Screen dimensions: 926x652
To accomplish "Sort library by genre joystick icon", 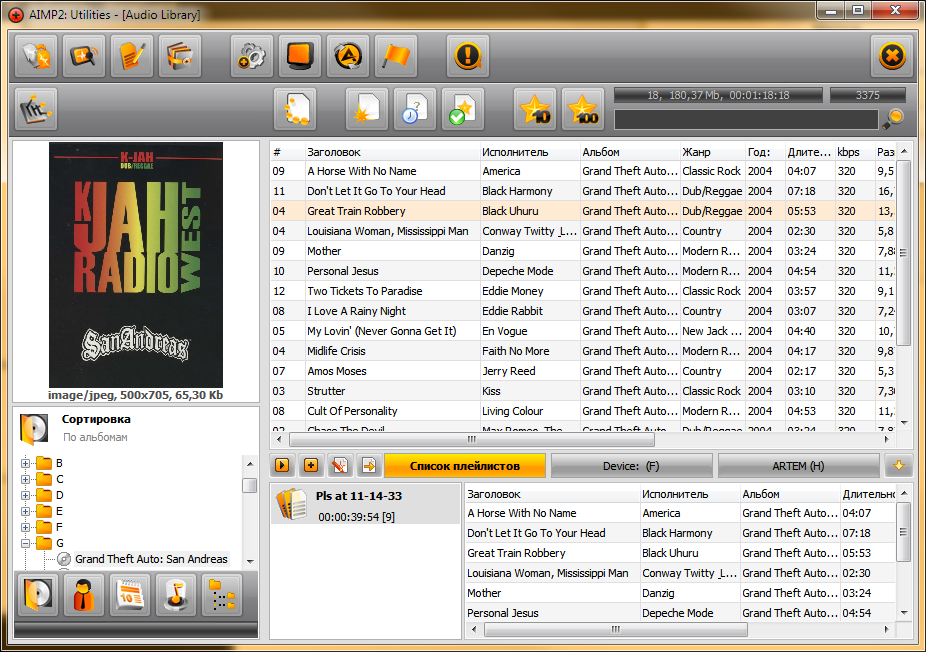I will (x=175, y=594).
